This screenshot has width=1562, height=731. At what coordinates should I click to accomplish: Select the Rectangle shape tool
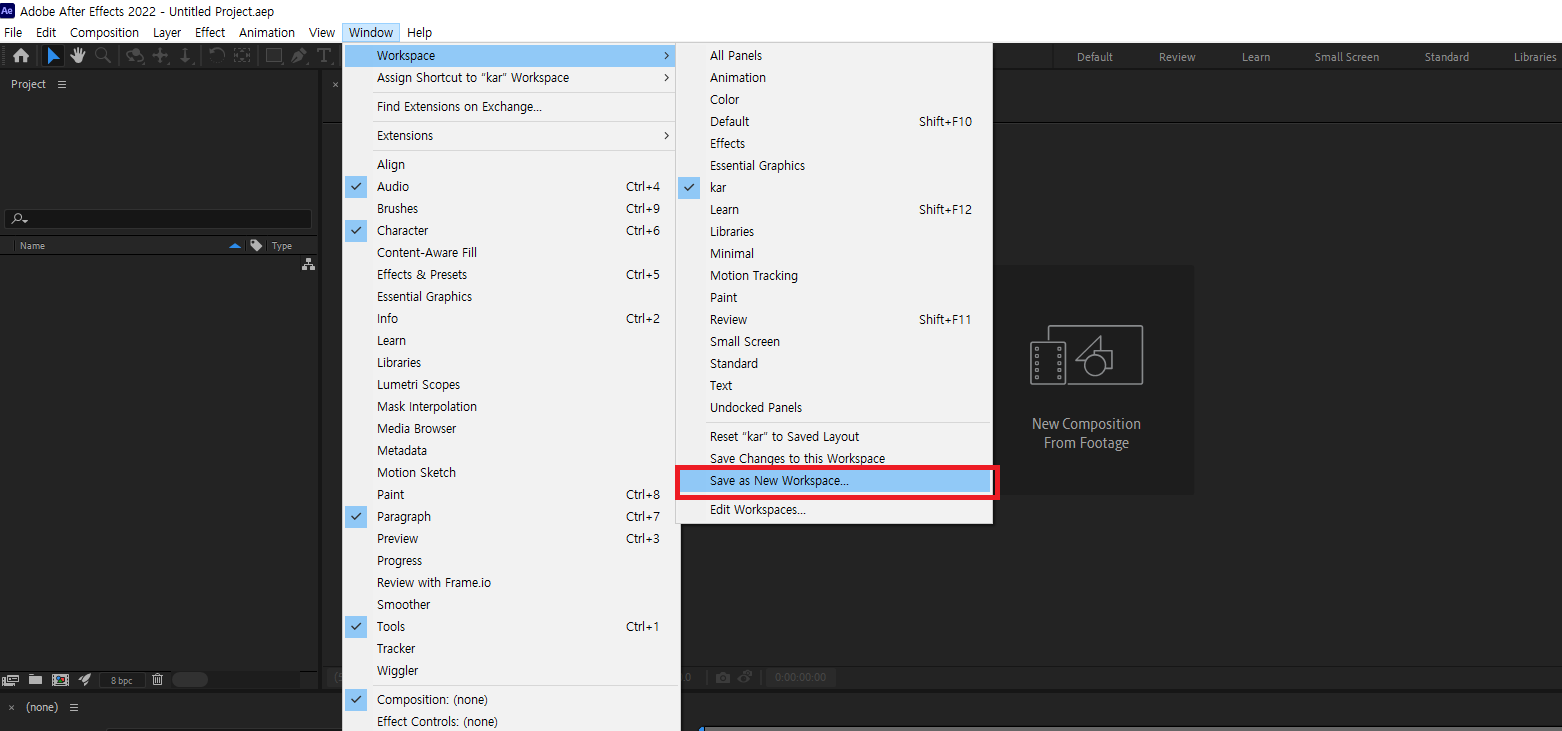click(x=273, y=56)
